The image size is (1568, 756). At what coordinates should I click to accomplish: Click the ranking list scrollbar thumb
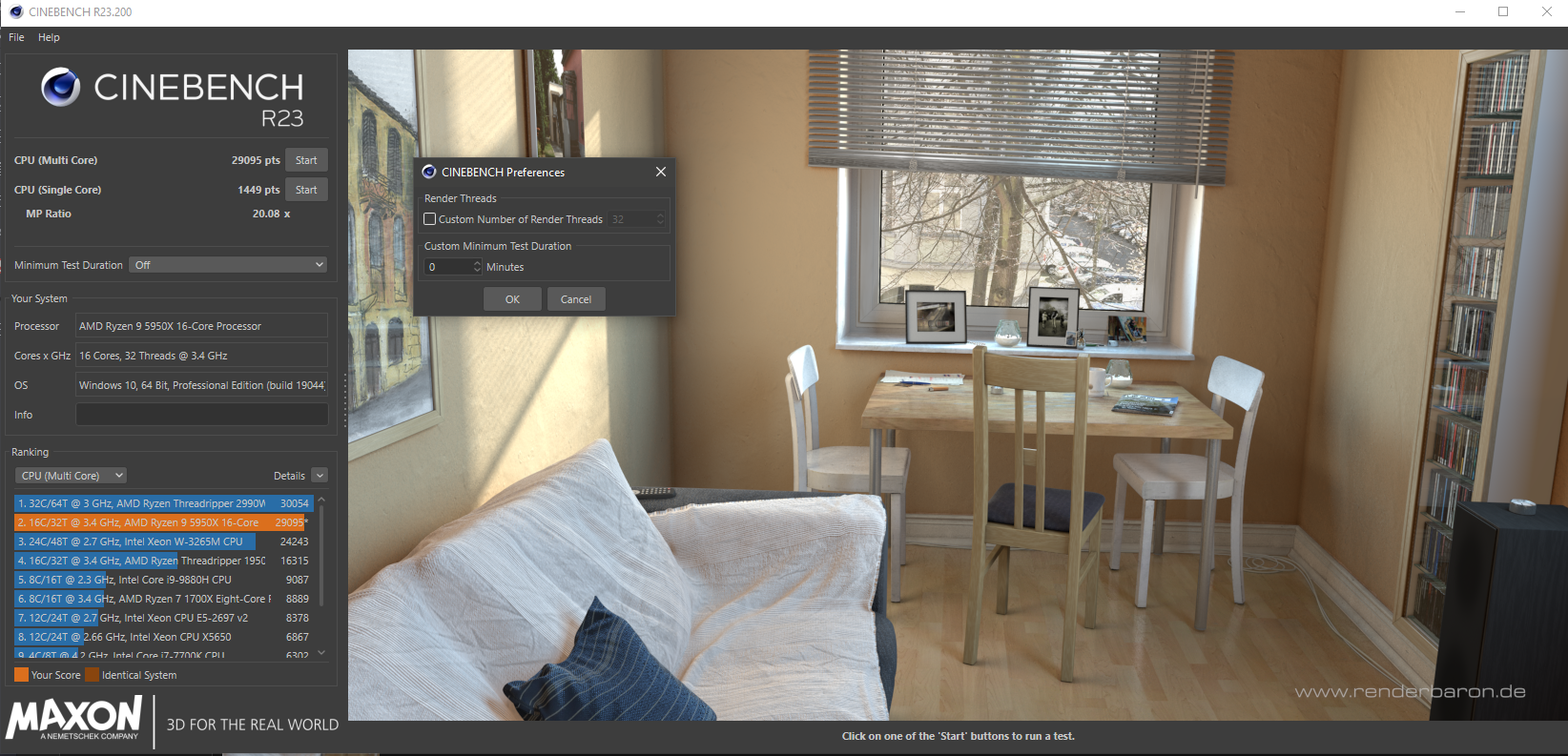pos(321,556)
